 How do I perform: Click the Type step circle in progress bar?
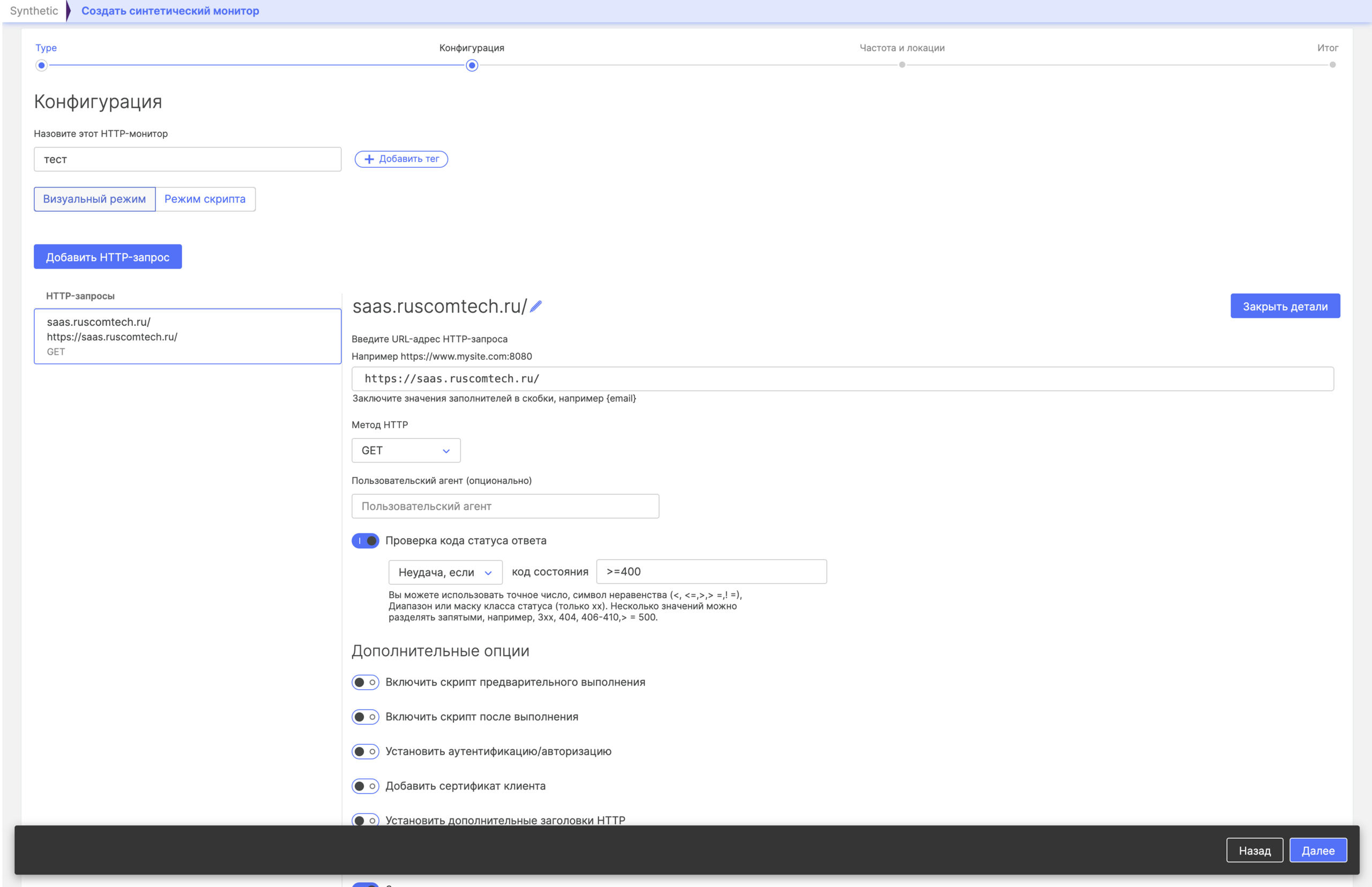(x=41, y=65)
